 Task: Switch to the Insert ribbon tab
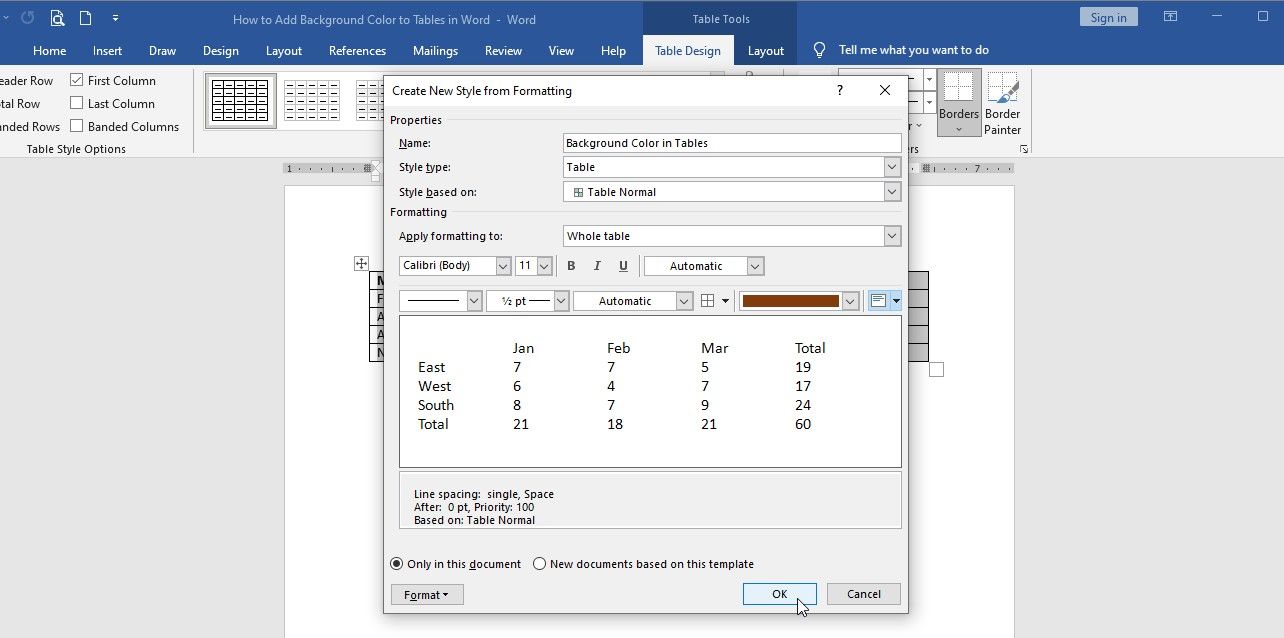click(107, 51)
